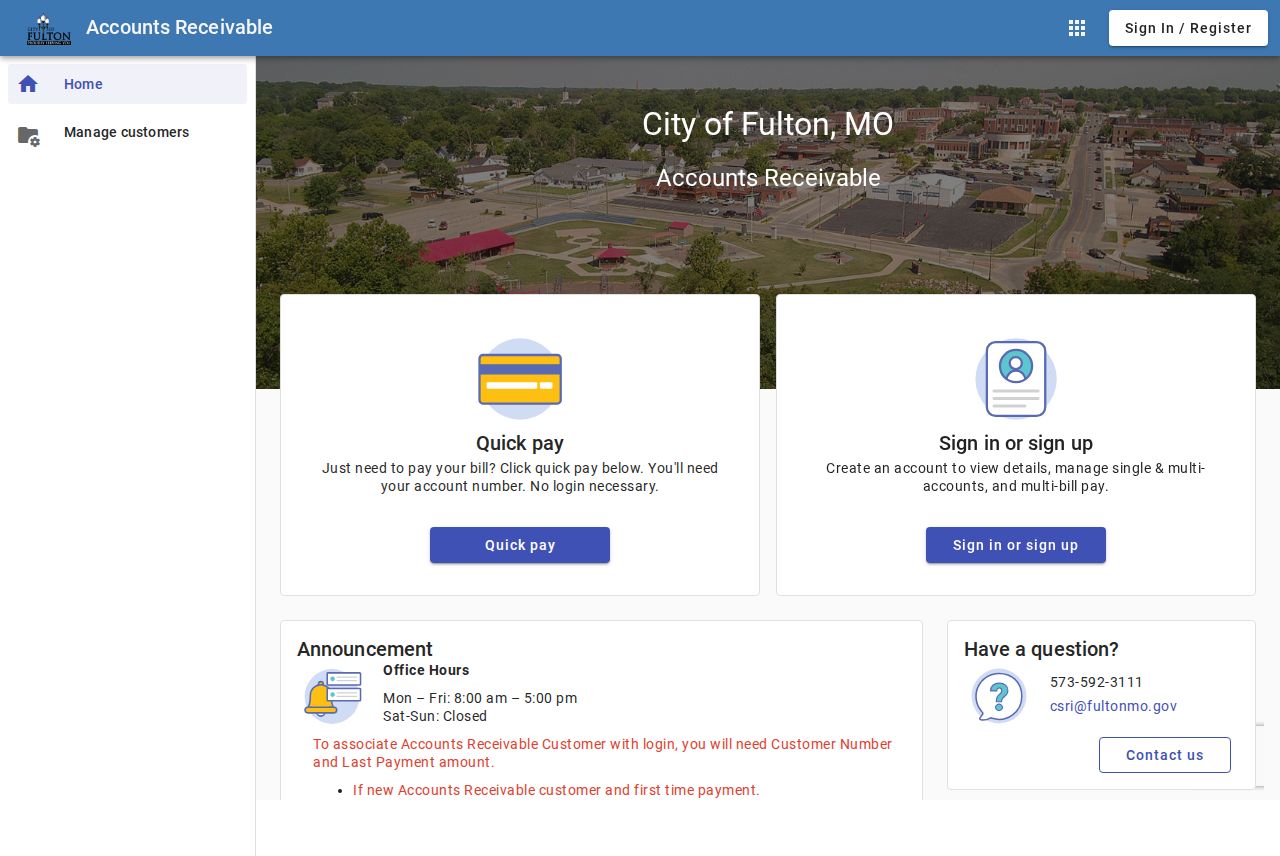Viewport: 1280px width, 856px height.
Task: Click the City of Fulton, MO banner heading
Action: coord(768,124)
